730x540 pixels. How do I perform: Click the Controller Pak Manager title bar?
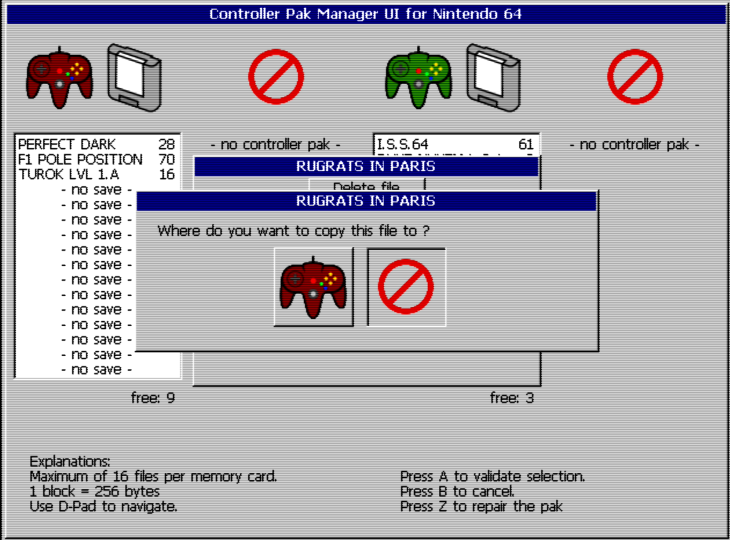365,14
